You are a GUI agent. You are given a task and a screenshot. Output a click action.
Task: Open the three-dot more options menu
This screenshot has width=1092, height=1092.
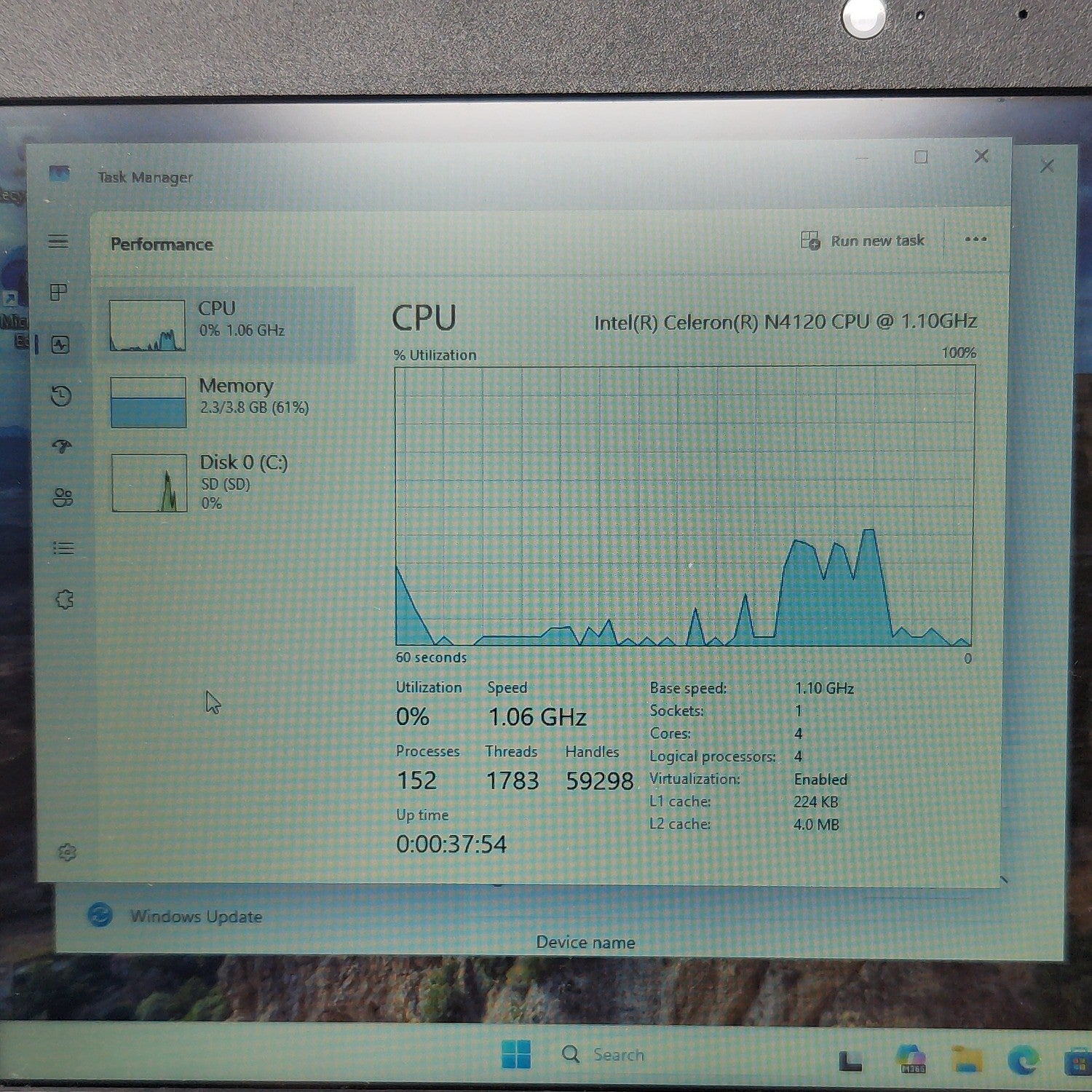[x=976, y=239]
